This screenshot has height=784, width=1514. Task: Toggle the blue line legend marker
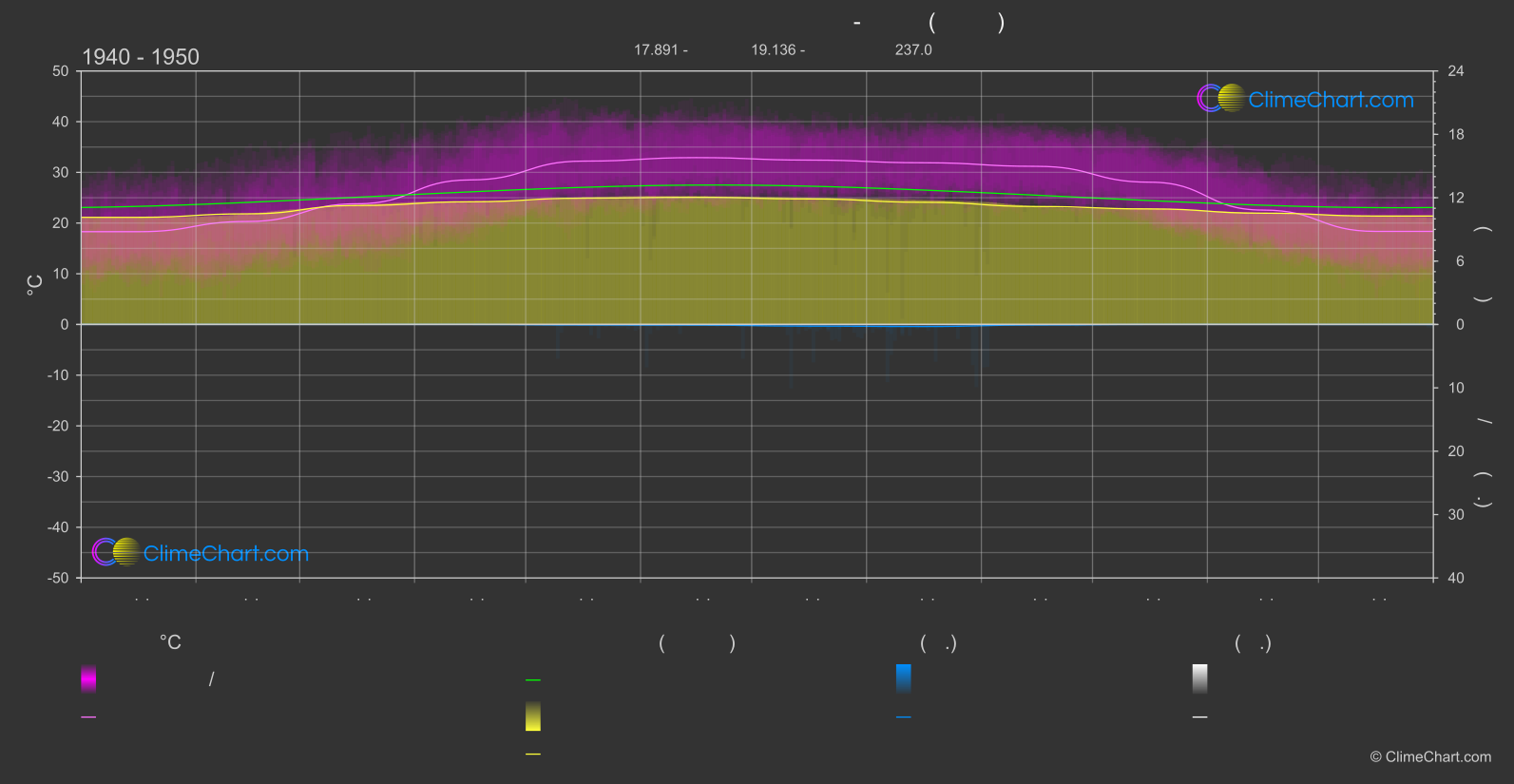(904, 717)
